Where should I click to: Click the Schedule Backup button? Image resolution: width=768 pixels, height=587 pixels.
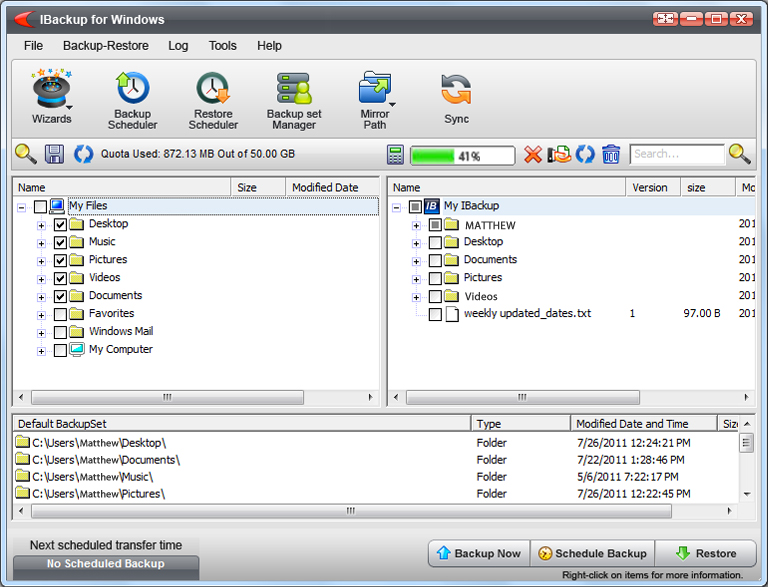pyautogui.click(x=592, y=553)
